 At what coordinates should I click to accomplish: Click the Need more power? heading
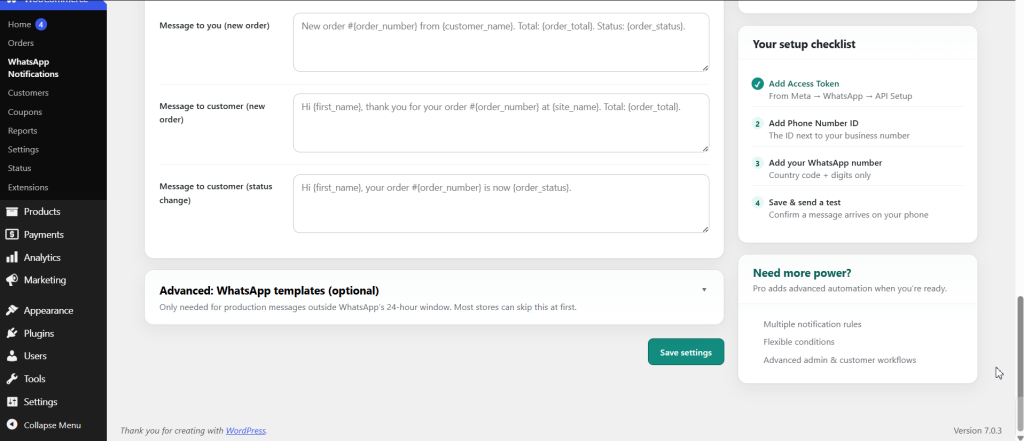pos(802,273)
